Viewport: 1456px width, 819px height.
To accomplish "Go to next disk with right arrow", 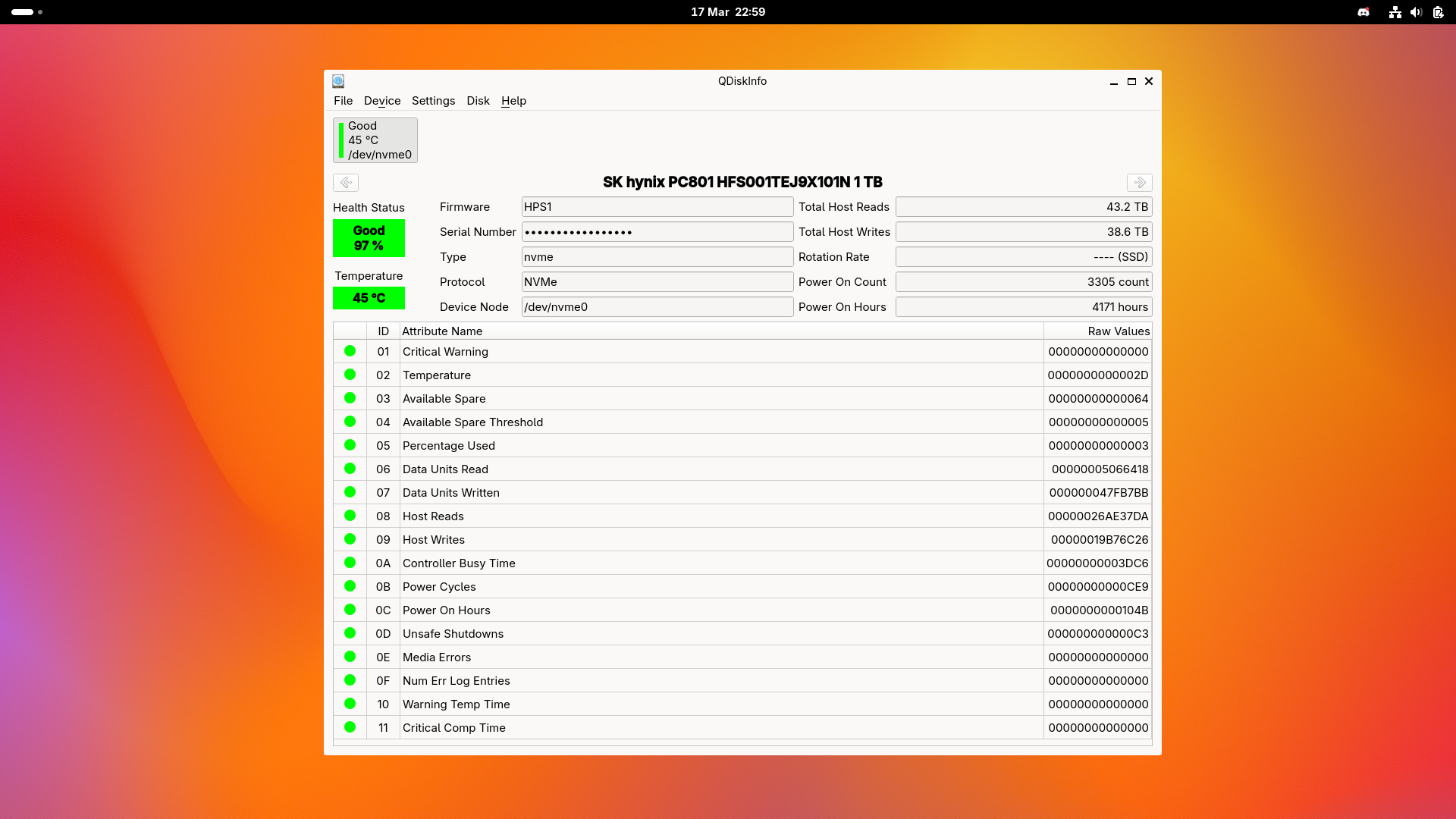I will (1139, 183).
